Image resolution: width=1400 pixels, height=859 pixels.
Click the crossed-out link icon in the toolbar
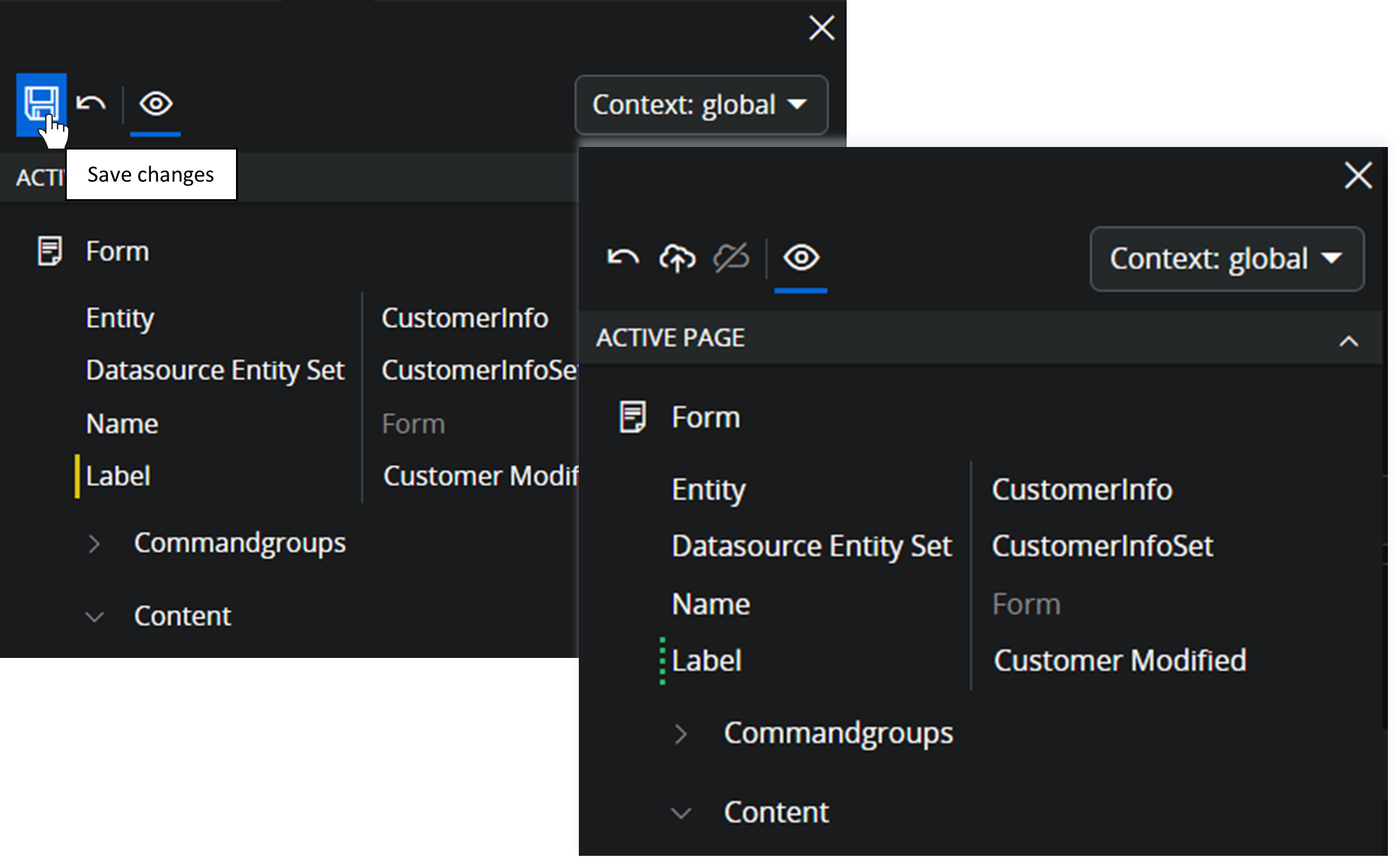731,258
